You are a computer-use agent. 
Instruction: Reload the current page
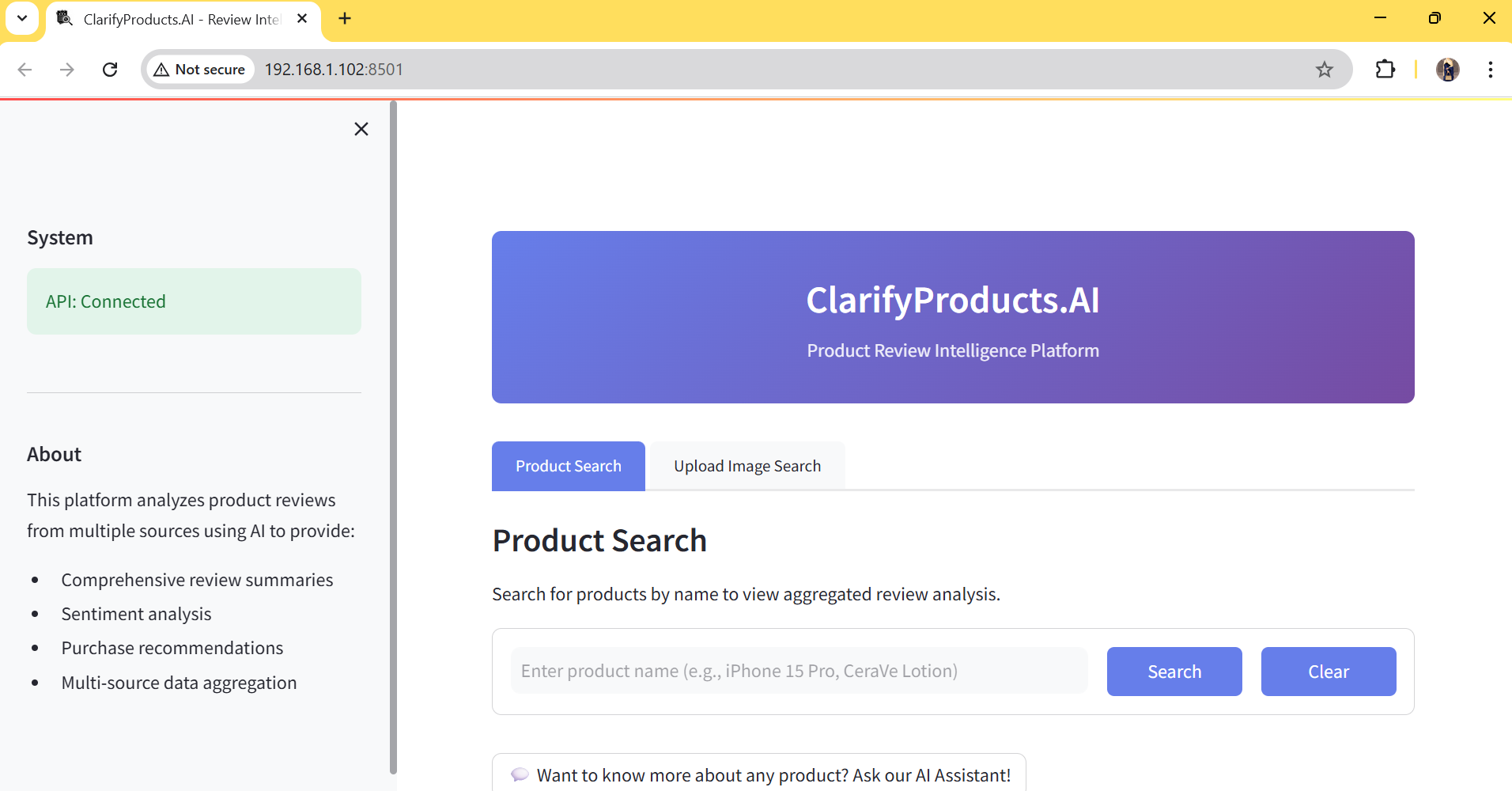tap(110, 70)
